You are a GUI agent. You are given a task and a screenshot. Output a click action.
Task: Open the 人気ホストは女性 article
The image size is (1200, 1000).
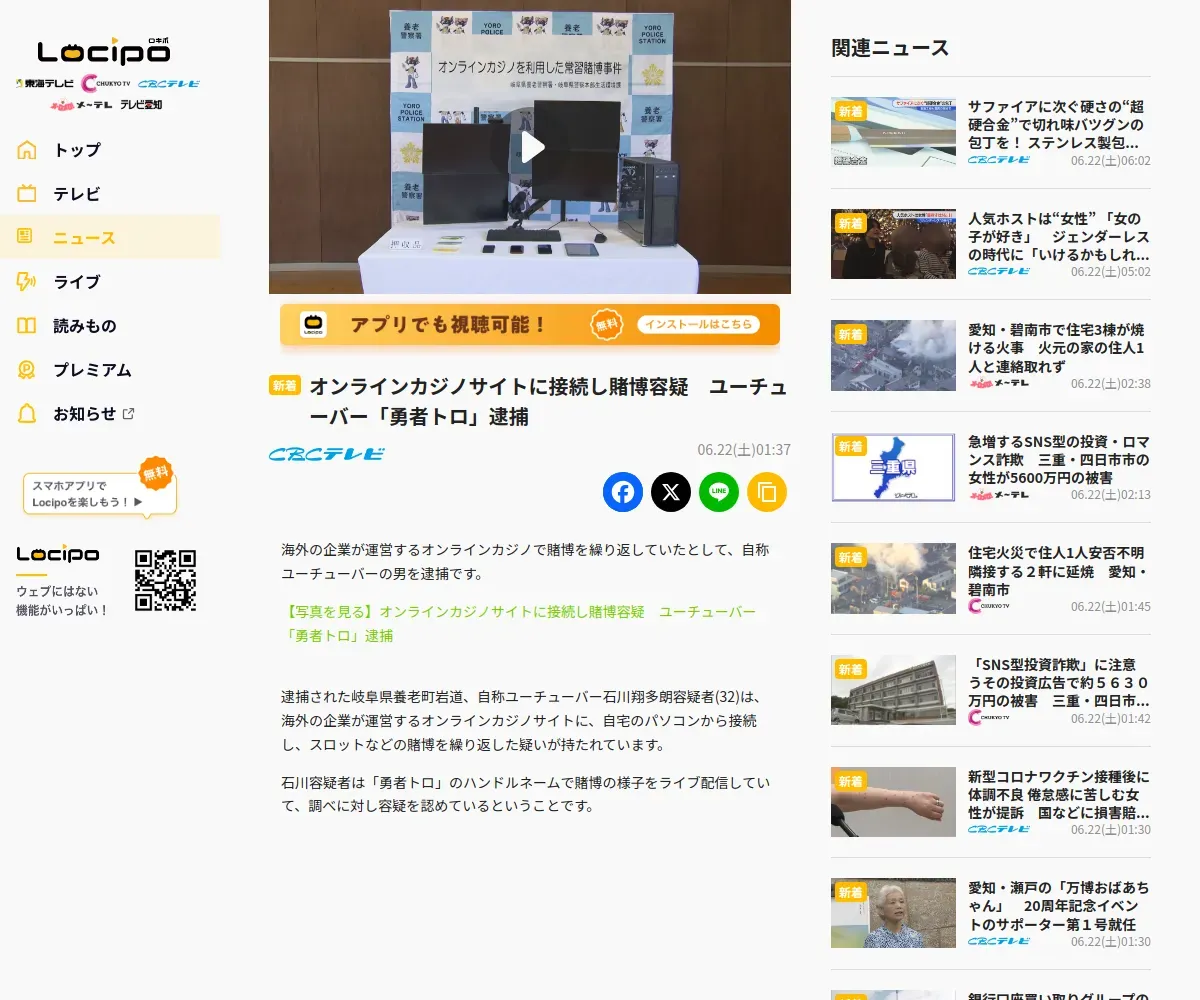[x=1059, y=237]
